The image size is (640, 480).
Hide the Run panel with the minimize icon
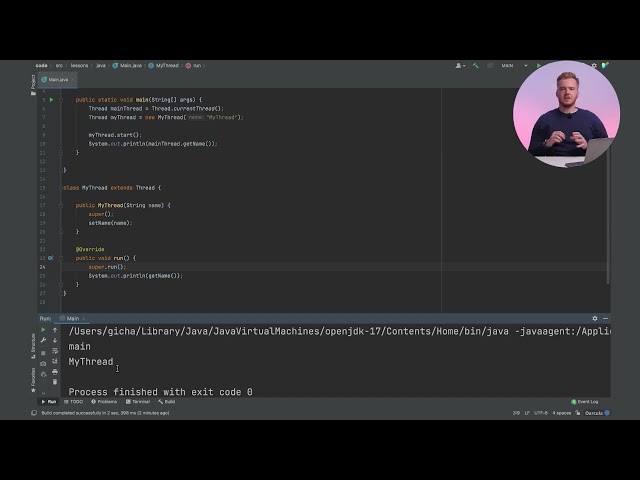tap(605, 318)
